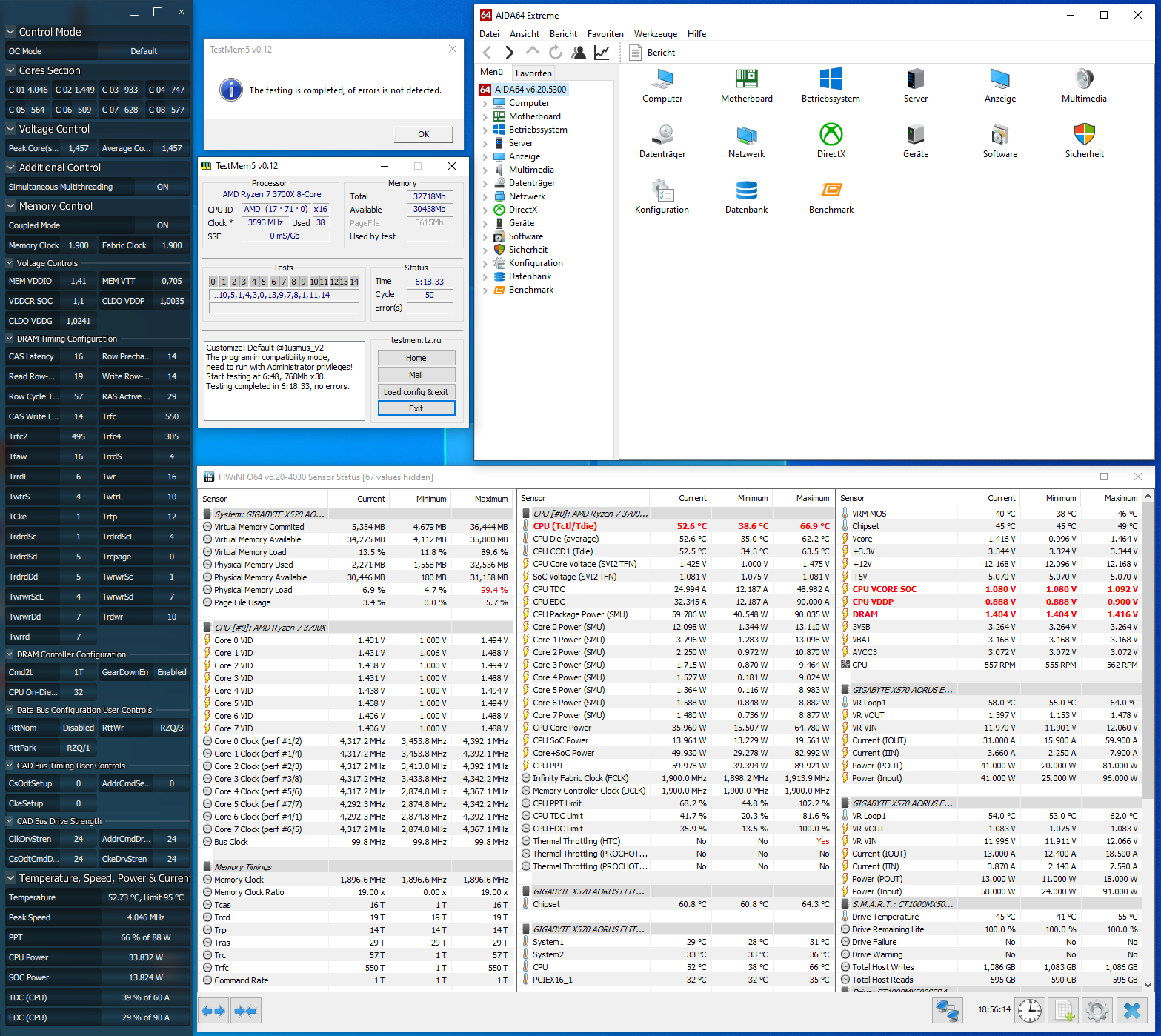
Task: Open the Datenbank icon in AIDA64 panel
Action: click(746, 196)
